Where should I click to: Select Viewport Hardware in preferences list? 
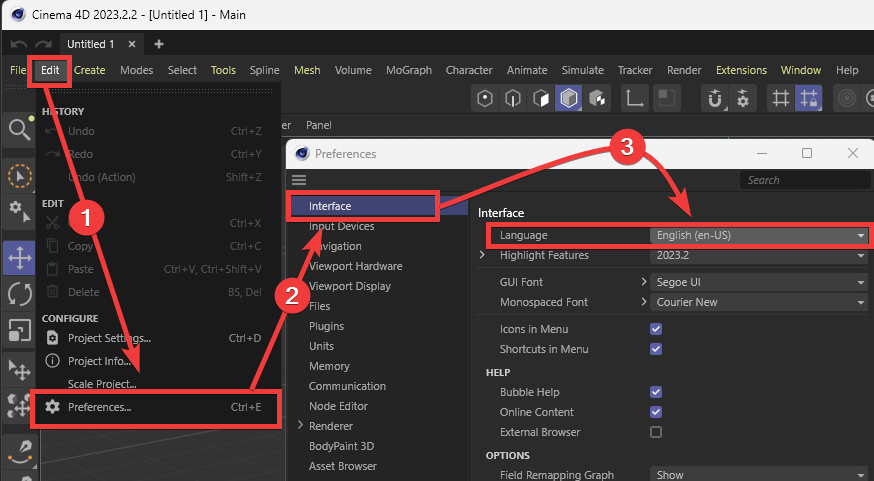click(355, 266)
